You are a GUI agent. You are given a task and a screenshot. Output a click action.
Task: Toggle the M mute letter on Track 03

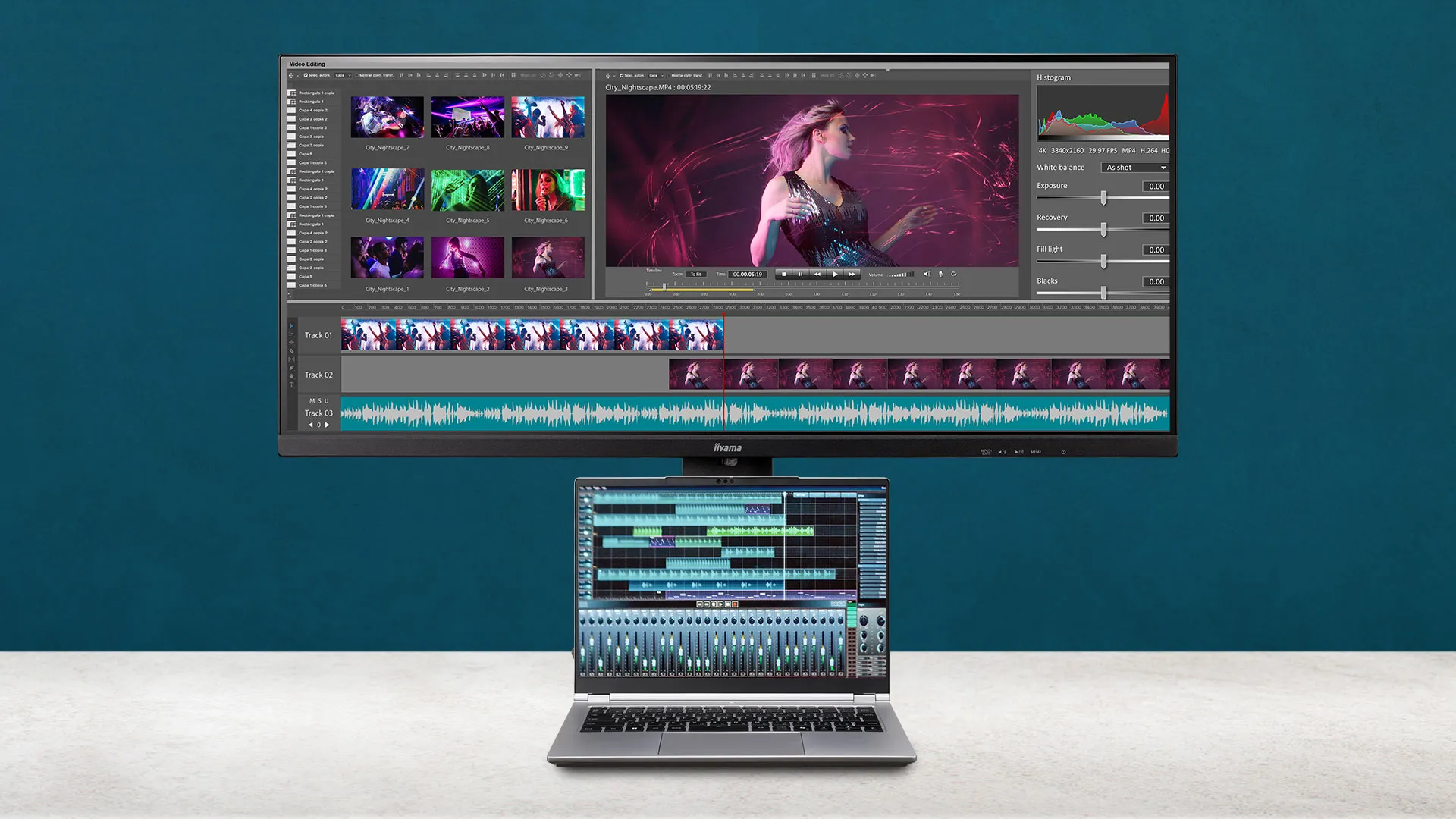[x=312, y=401]
